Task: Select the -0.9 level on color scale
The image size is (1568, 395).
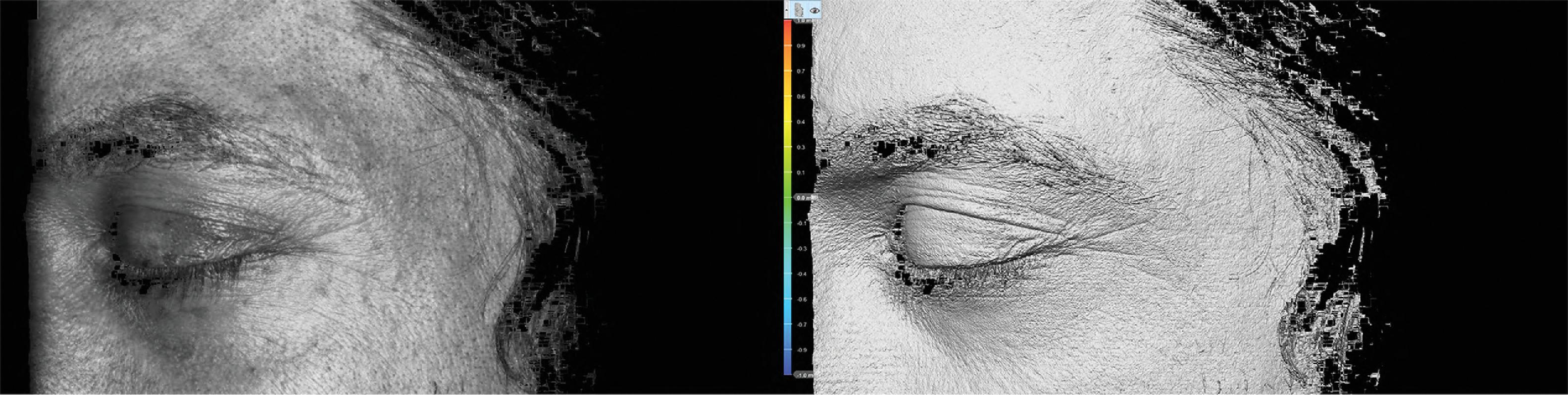Action: (x=801, y=350)
